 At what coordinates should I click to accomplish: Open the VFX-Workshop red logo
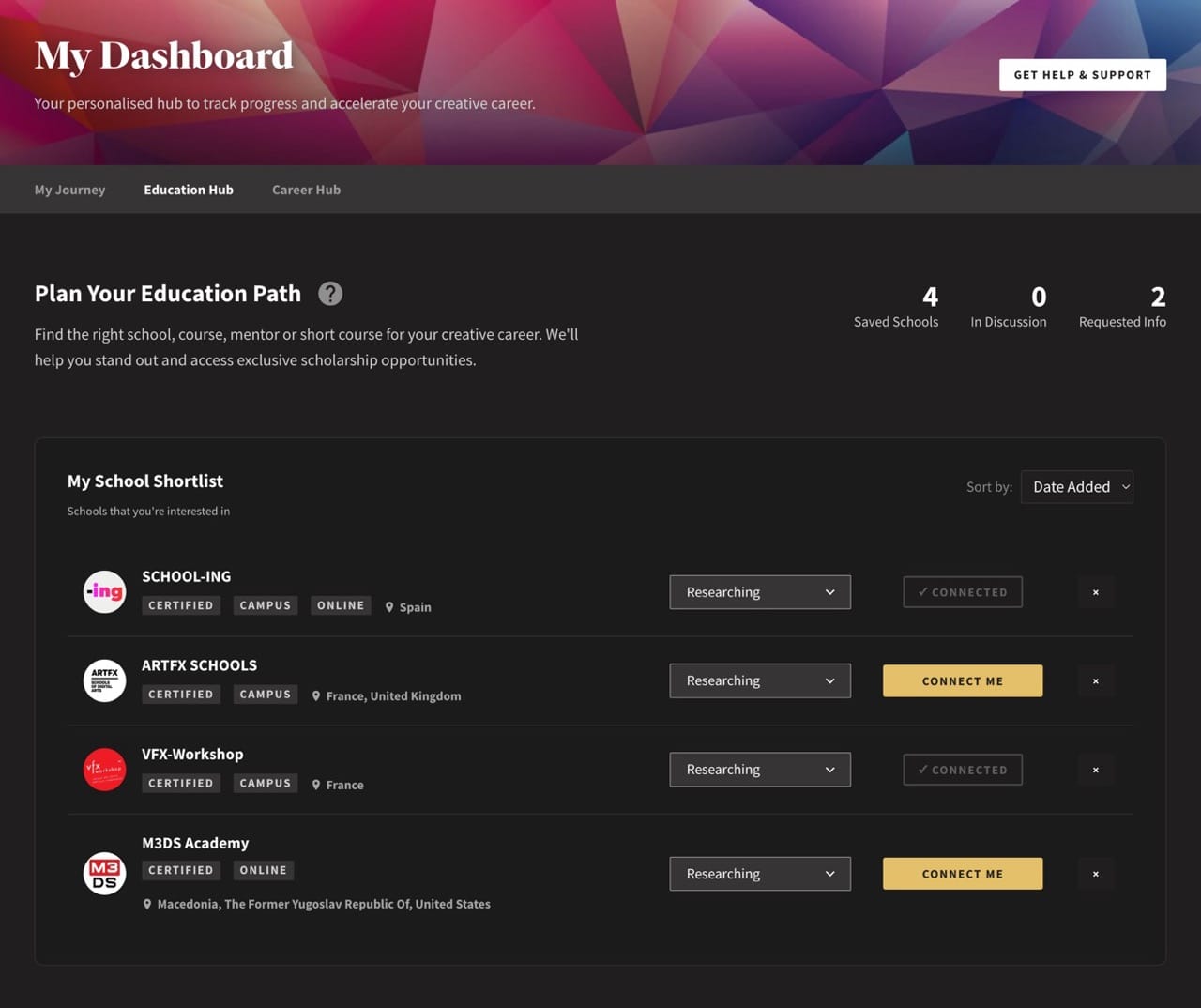[x=104, y=770]
